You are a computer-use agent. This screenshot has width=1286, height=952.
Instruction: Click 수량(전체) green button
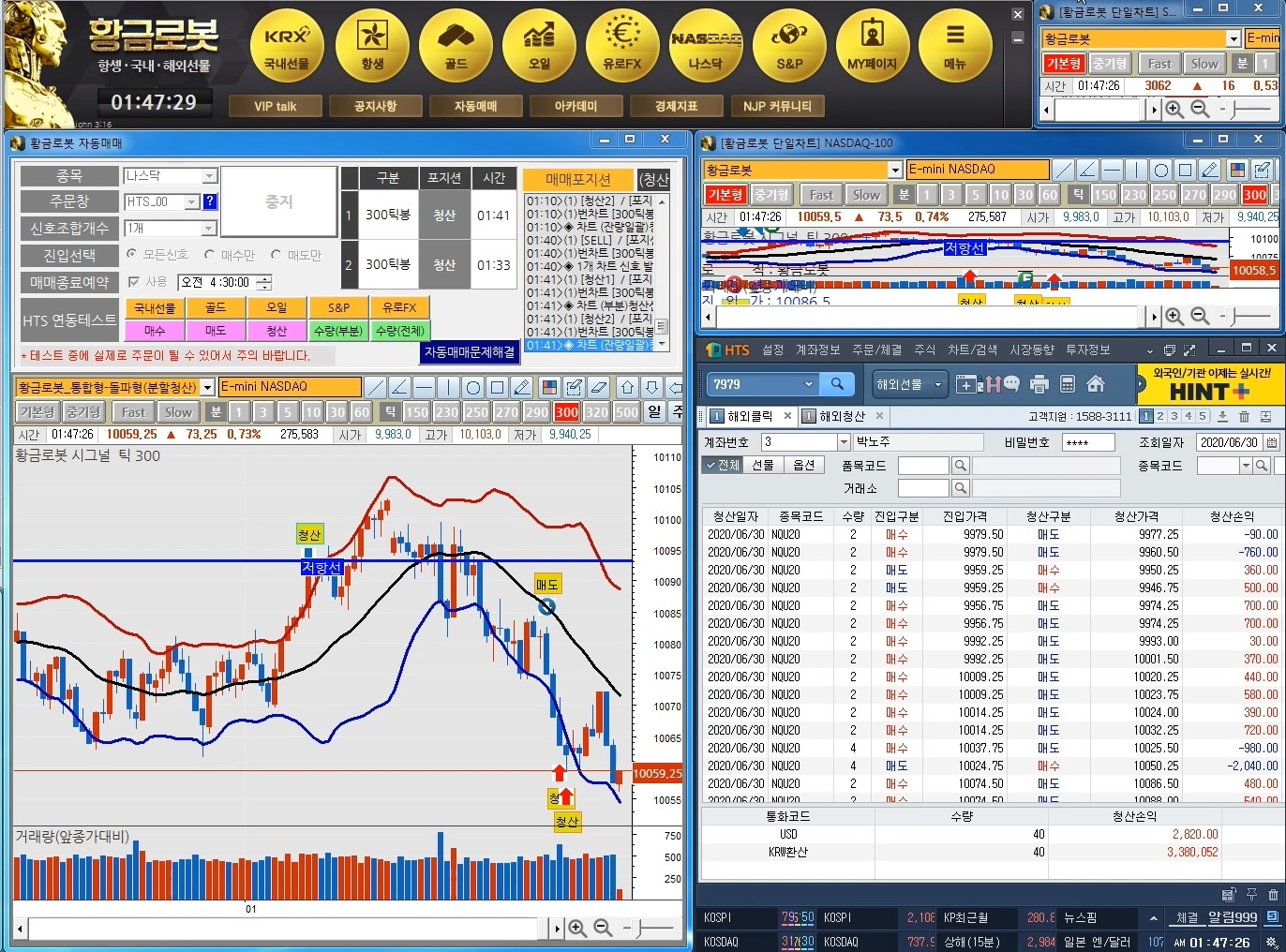[400, 331]
